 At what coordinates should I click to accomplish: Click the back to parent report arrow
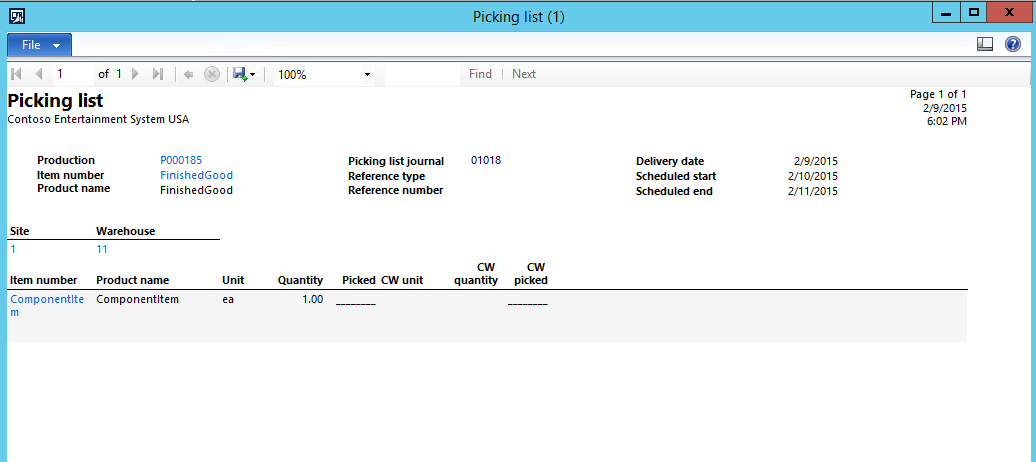(188, 74)
